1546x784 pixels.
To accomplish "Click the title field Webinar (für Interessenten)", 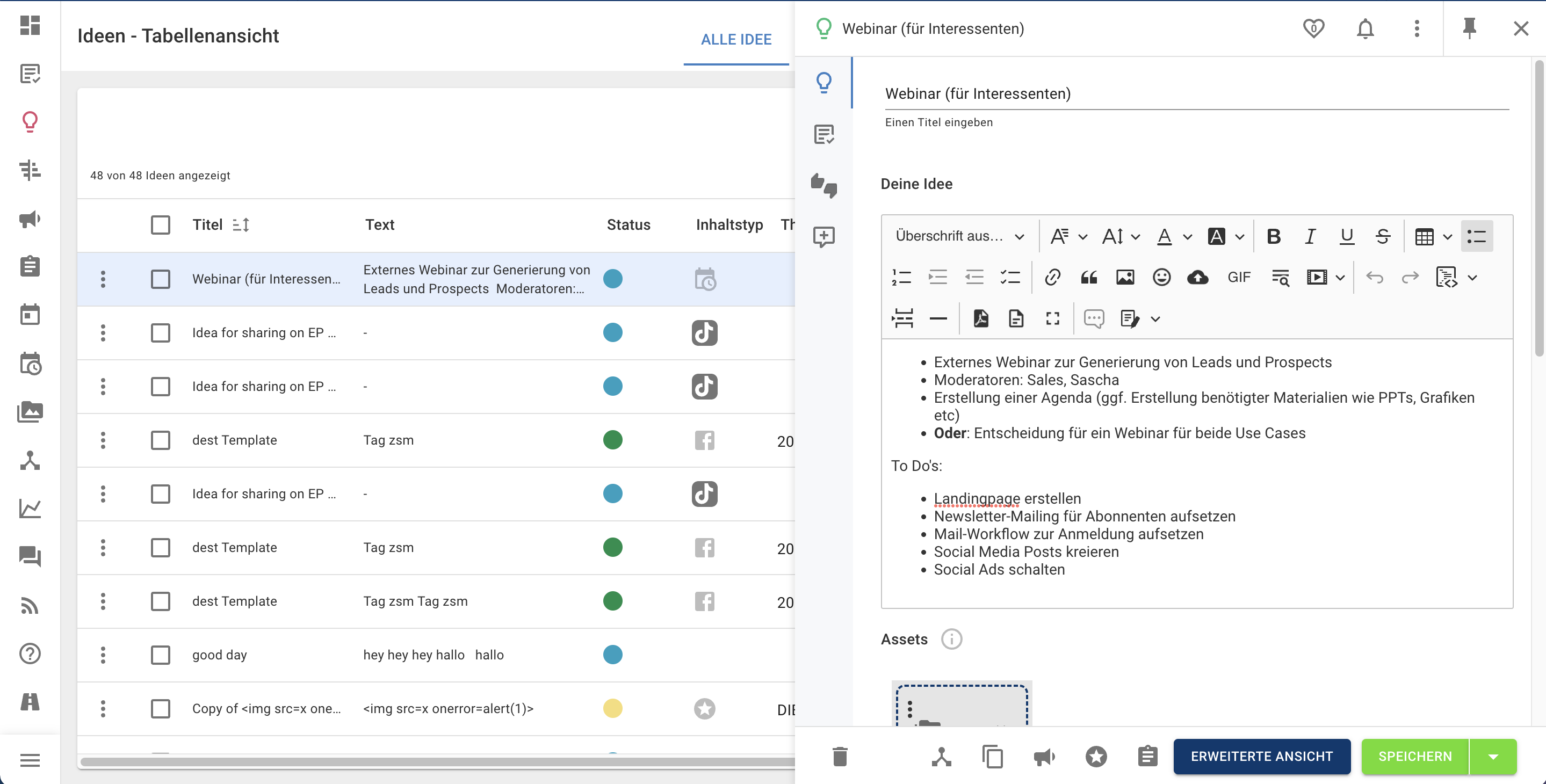I will pyautogui.click(x=1197, y=94).
